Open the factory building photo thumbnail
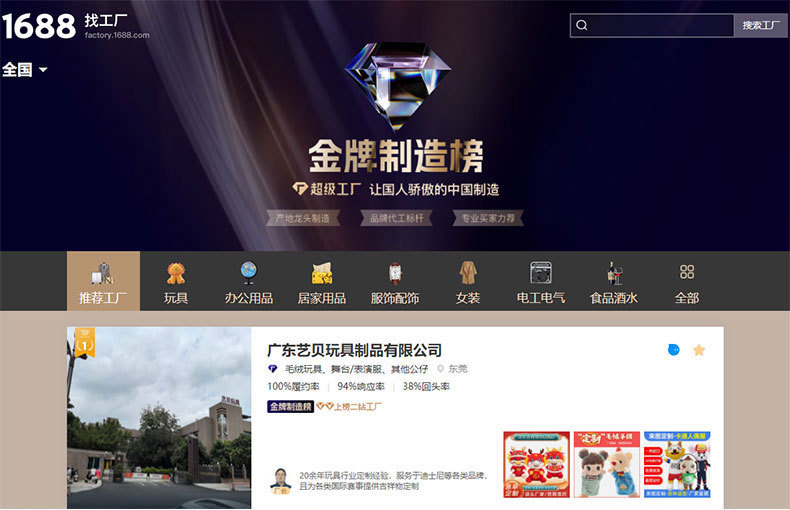Viewport: 790px width, 510px height. (159, 418)
